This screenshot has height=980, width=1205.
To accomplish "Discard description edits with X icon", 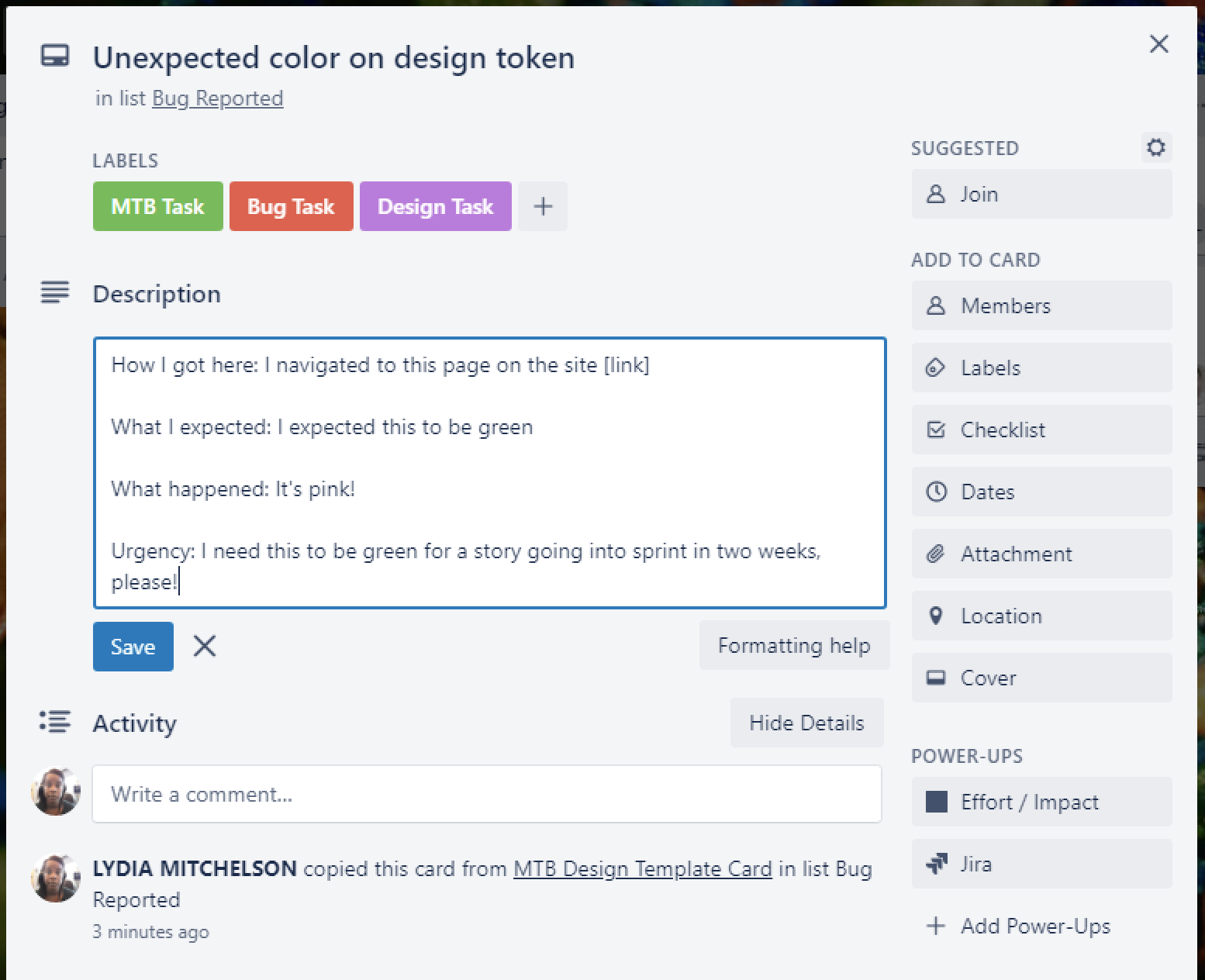I will coord(205,646).
